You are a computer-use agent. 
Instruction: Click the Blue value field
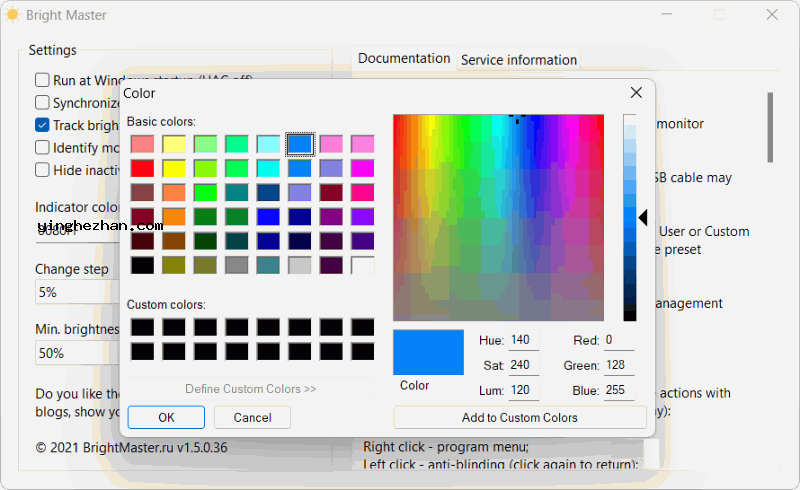point(619,390)
